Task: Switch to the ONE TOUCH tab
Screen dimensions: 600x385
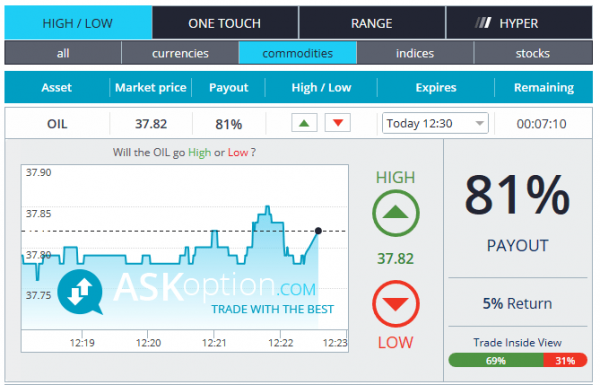Action: click(225, 23)
